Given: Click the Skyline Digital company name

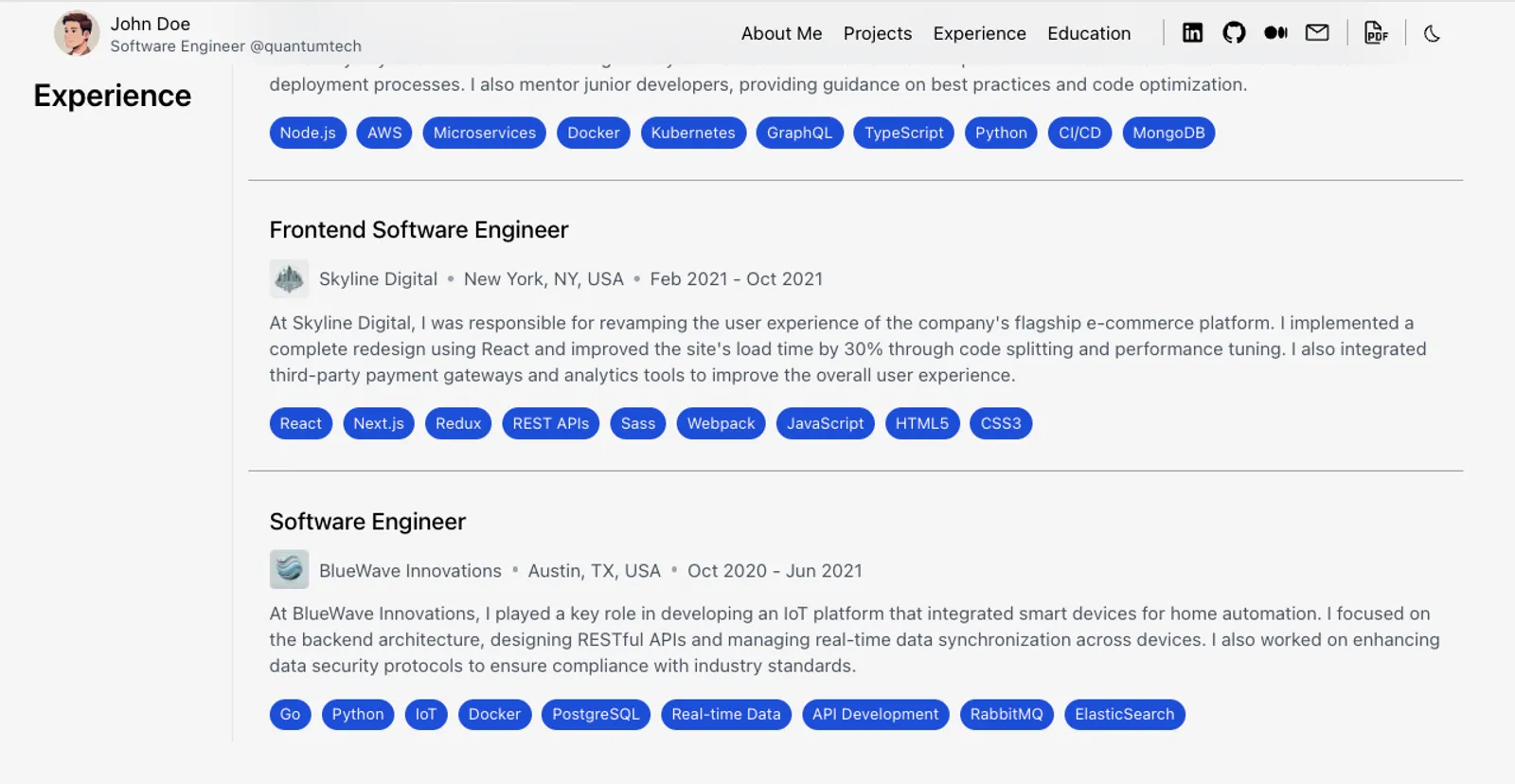Looking at the screenshot, I should pos(378,279).
